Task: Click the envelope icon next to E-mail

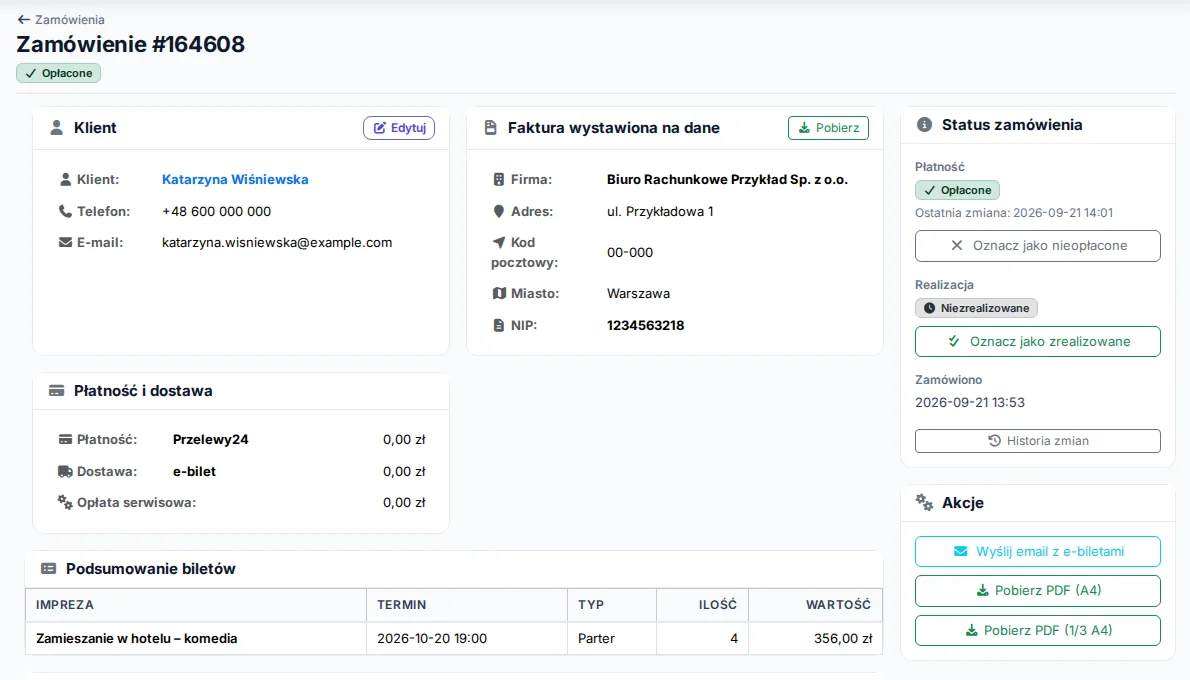Action: tap(65, 243)
